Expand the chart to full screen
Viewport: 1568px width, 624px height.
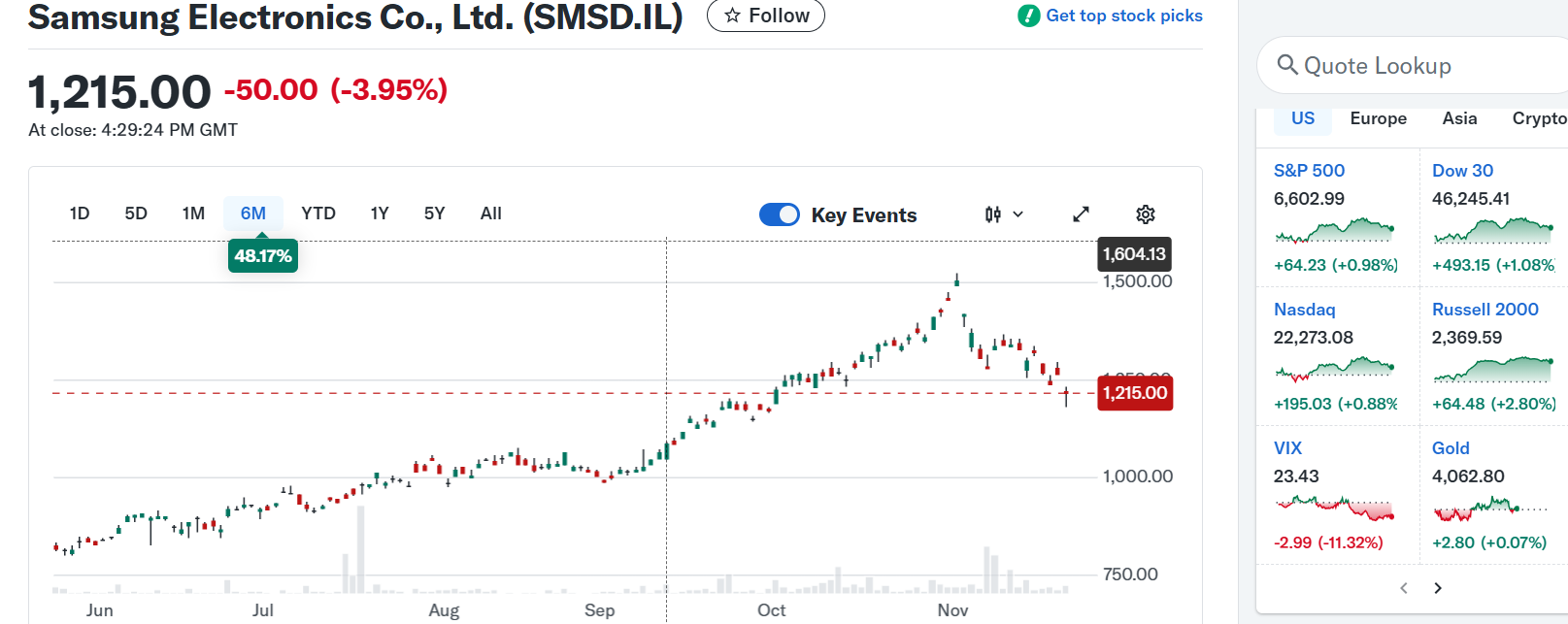1081,214
